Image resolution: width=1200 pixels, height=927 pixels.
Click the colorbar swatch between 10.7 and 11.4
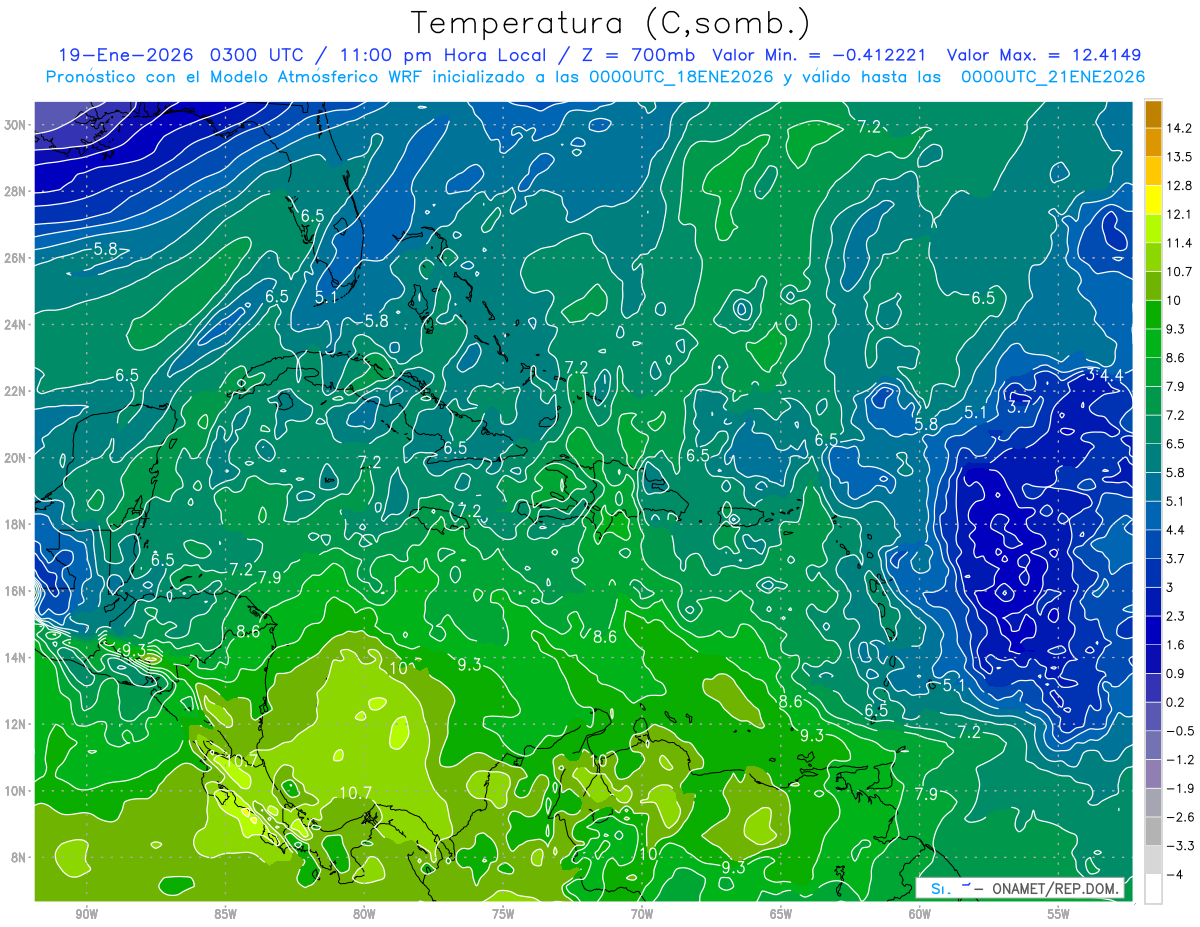[x=1153, y=257]
